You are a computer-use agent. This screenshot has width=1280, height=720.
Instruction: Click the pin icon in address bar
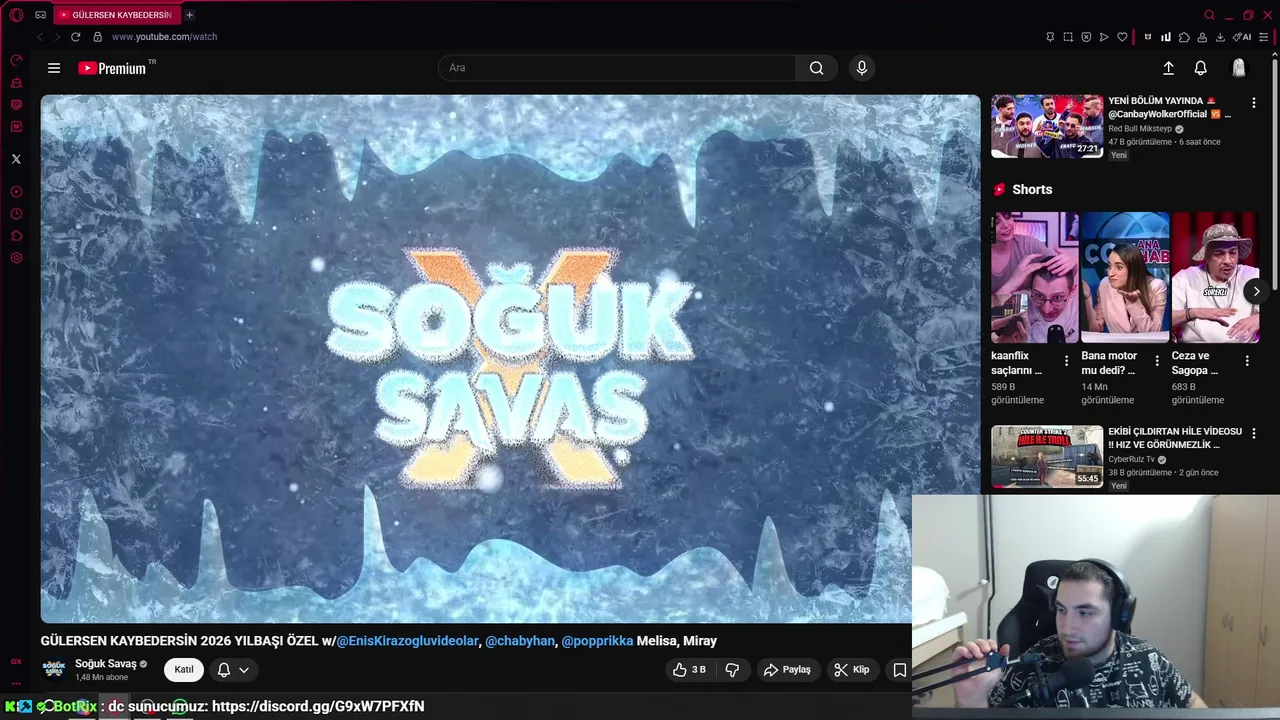(x=1050, y=37)
